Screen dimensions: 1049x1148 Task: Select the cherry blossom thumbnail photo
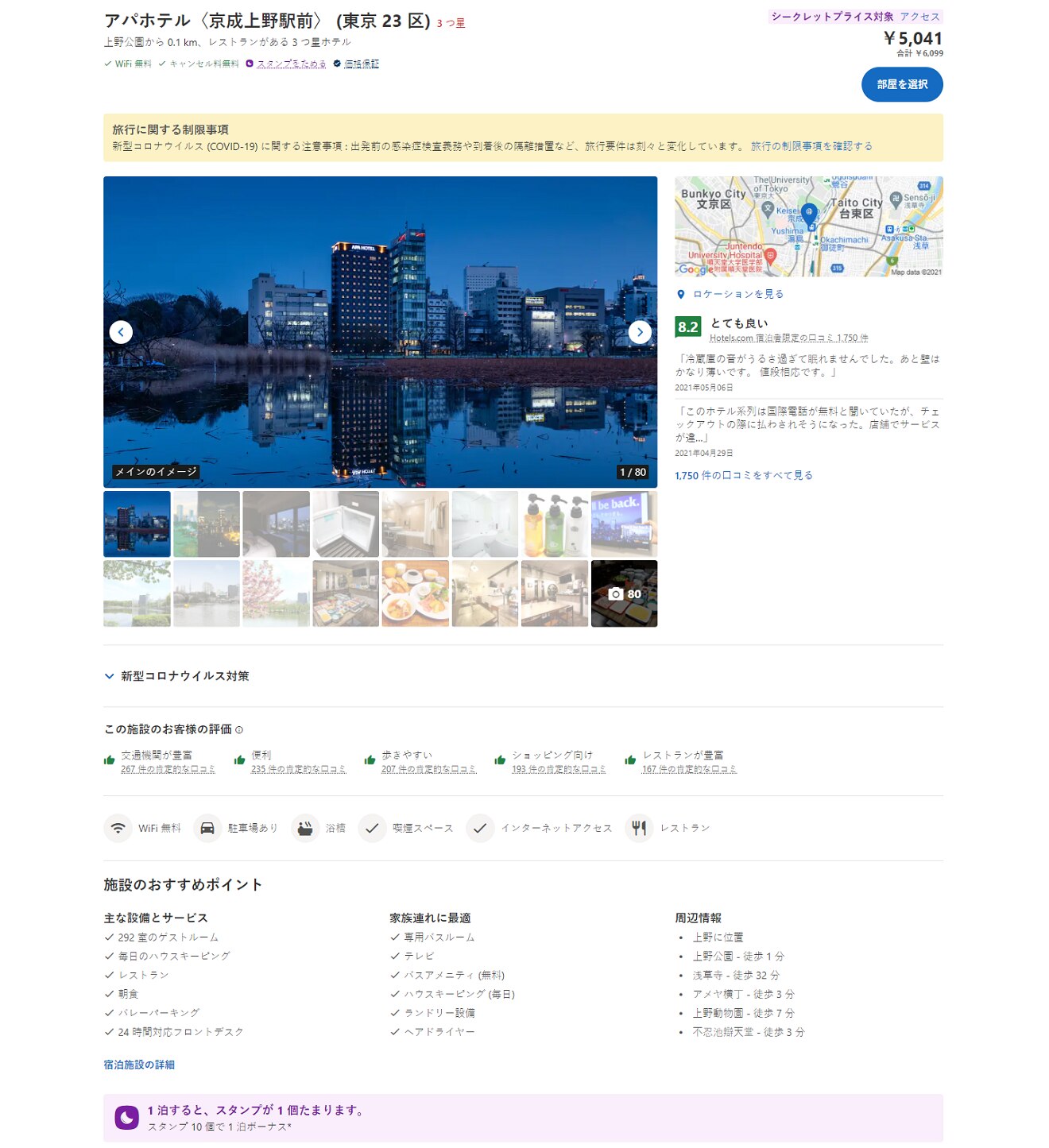pyautogui.click(x=276, y=593)
